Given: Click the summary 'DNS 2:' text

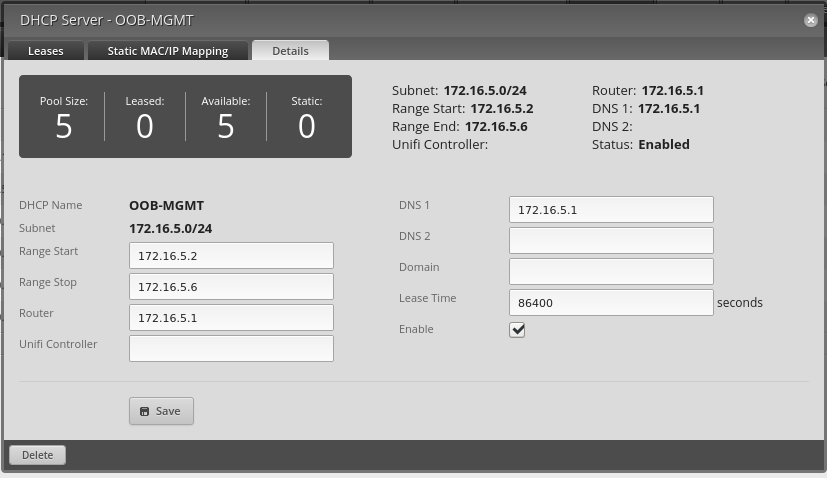Looking at the screenshot, I should click(612, 127).
